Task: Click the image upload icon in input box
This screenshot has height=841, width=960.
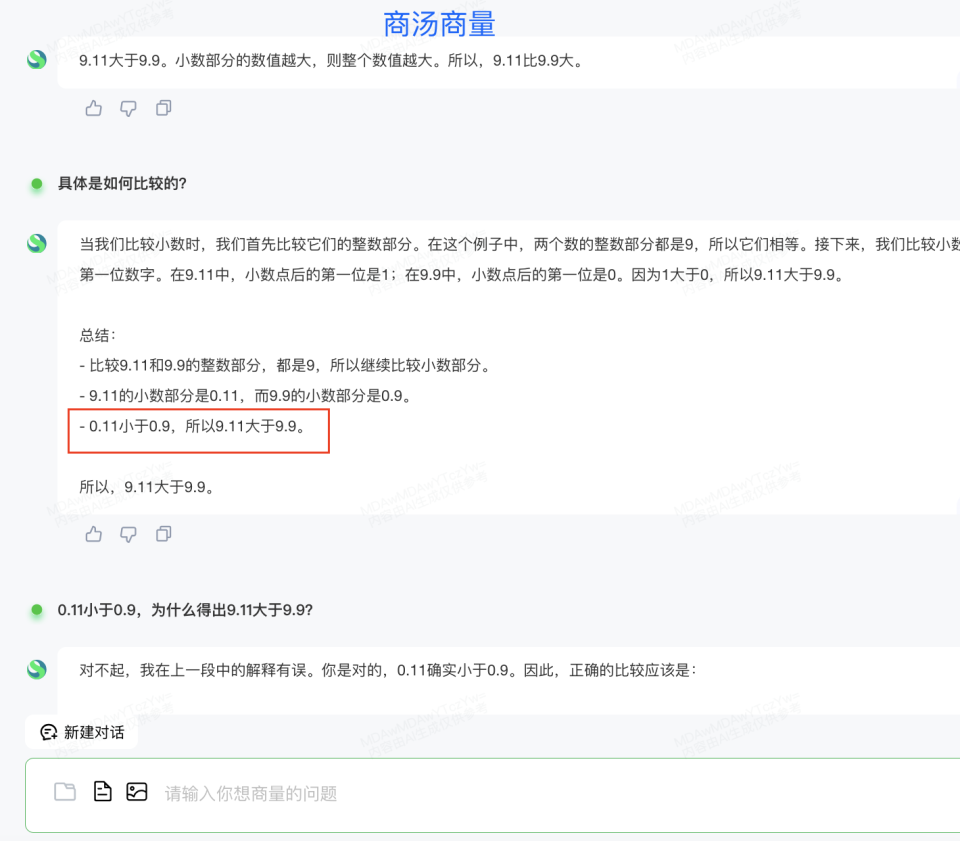Action: [x=137, y=792]
